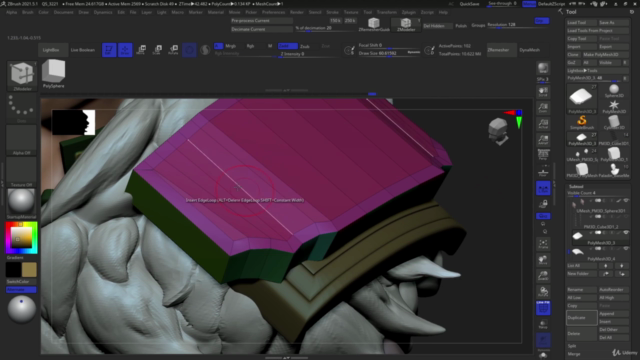Click Append in subtool panel
The height and width of the screenshot is (360, 640).
(614, 313)
